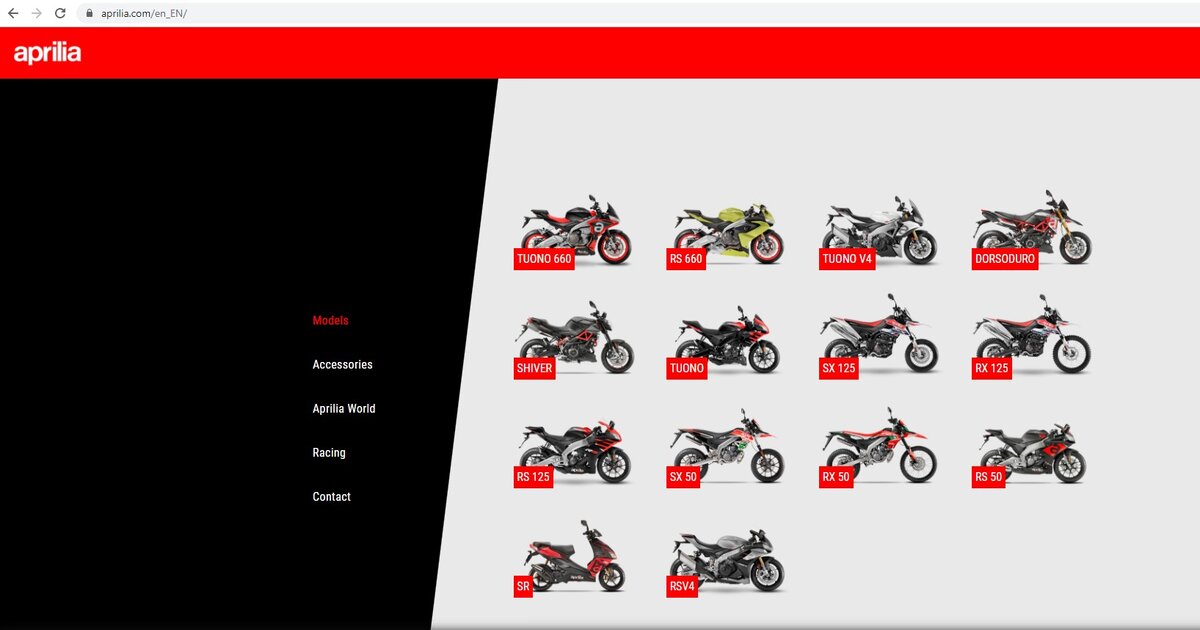The image size is (1200, 630).
Task: Click the aprilia.com/en_EN/ address bar
Action: (x=636, y=14)
